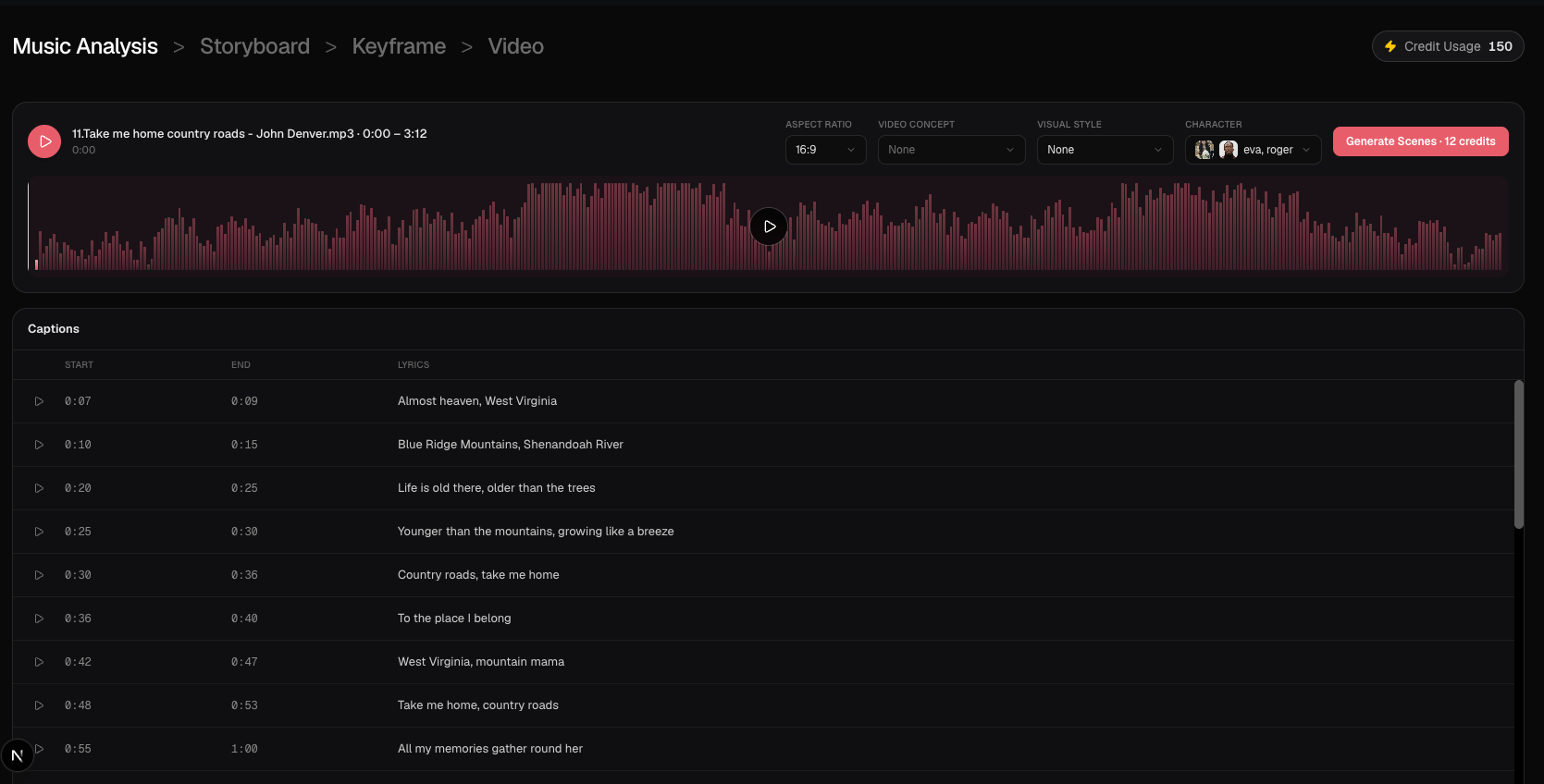Click the file name 'Take me home country roads' title

point(250,134)
